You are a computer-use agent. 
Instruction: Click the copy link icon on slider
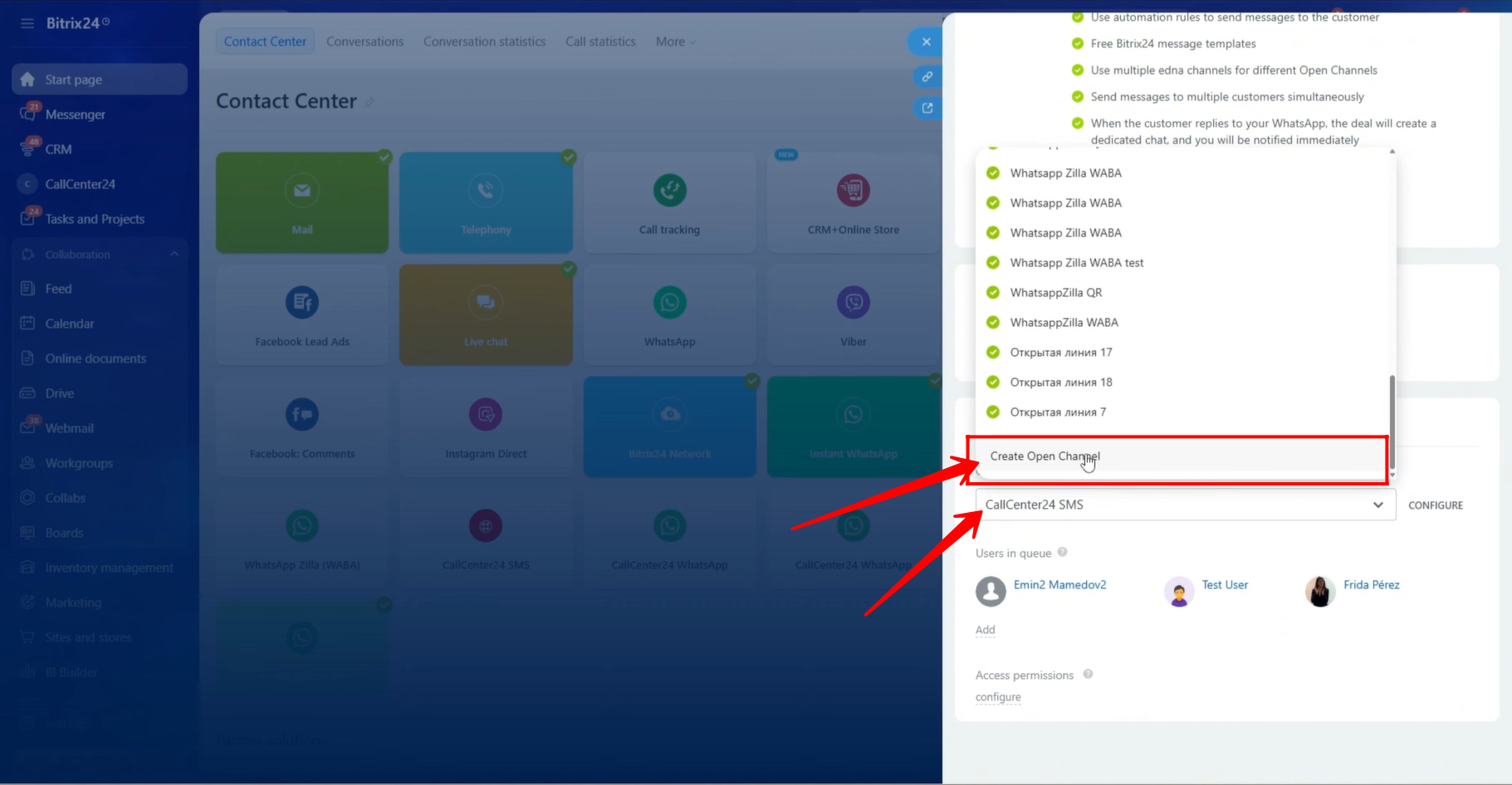point(927,76)
